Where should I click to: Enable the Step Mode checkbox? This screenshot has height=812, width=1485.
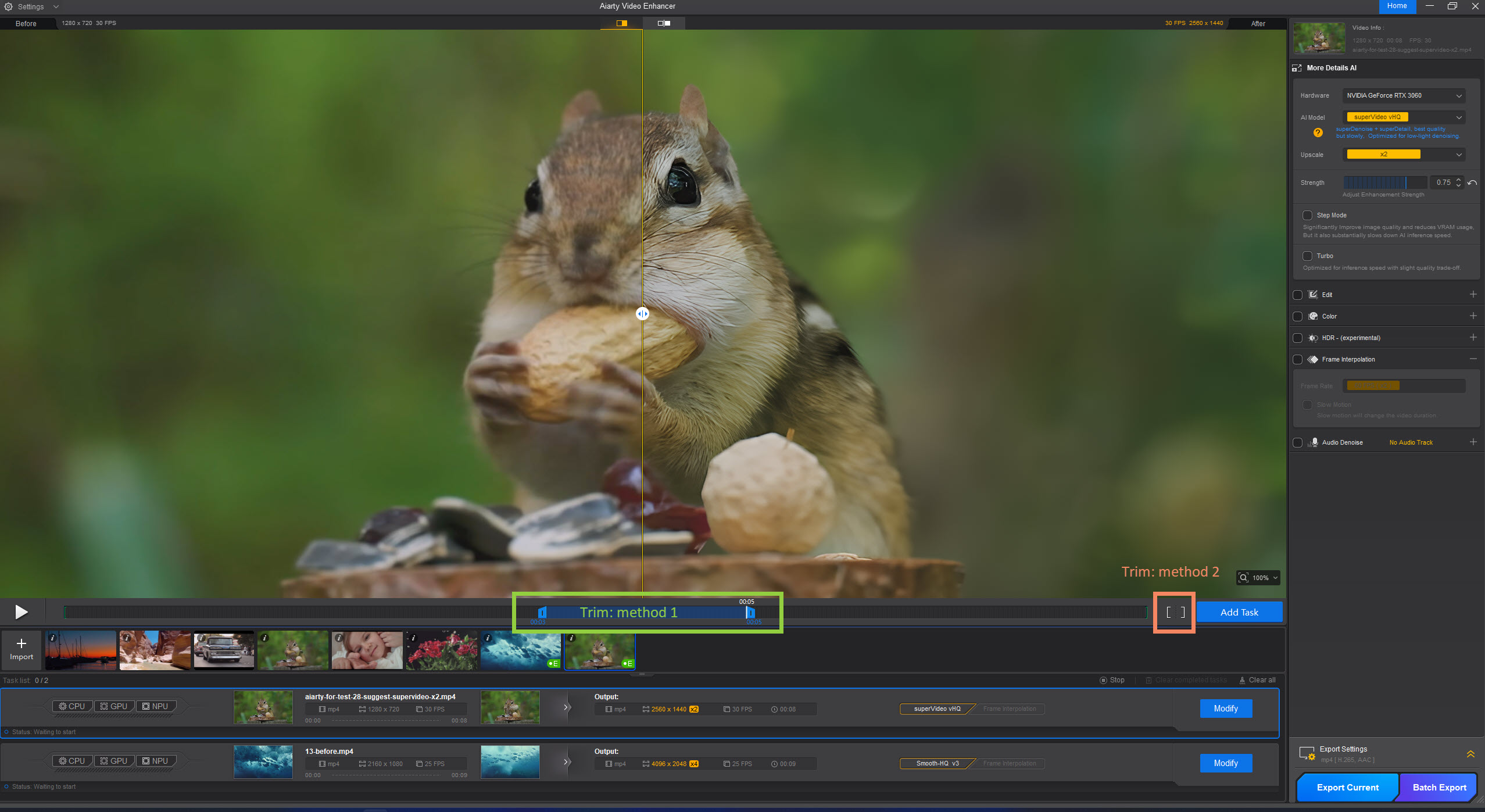tap(1307, 215)
